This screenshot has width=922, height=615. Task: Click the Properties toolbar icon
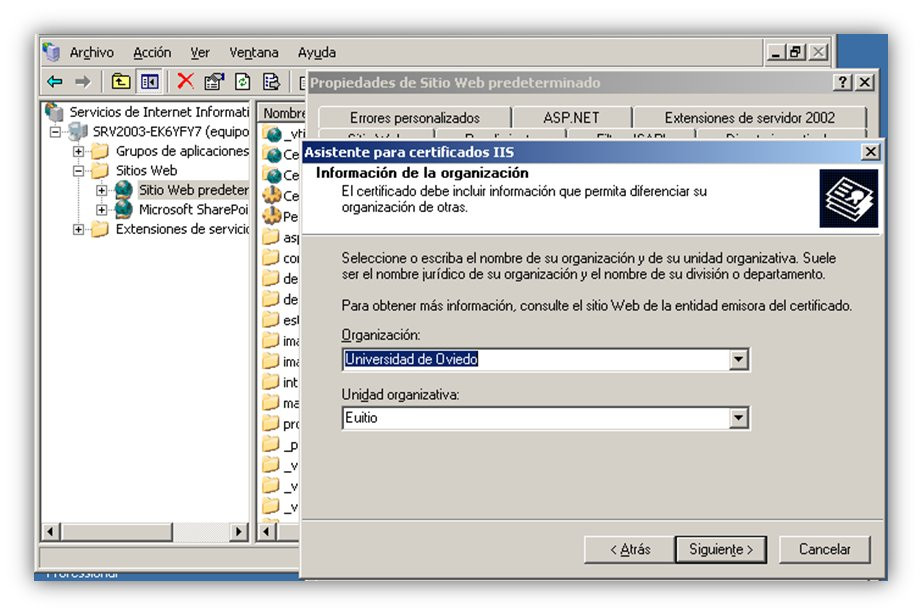pyautogui.click(x=214, y=81)
